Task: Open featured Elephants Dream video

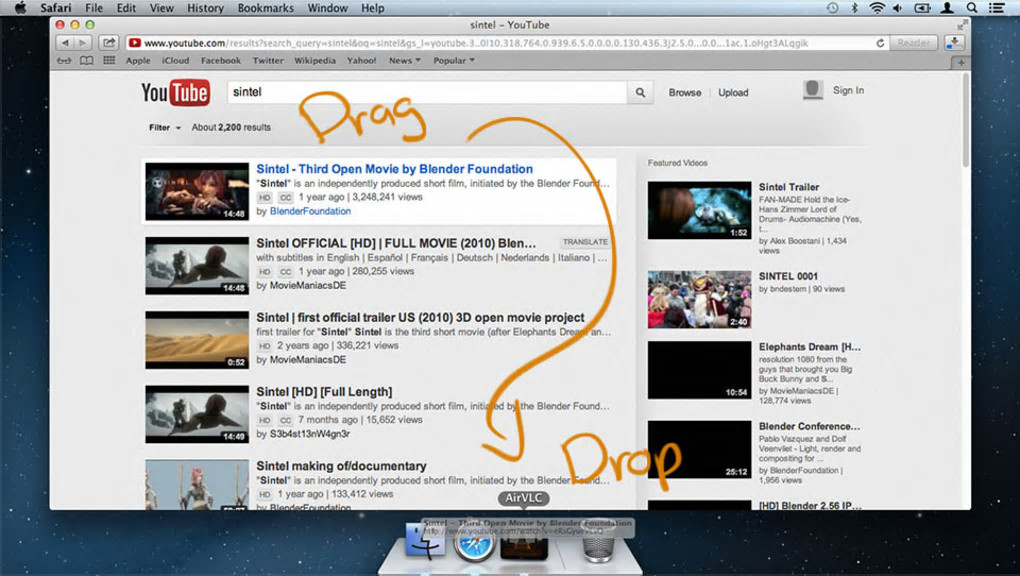Action: tap(809, 347)
